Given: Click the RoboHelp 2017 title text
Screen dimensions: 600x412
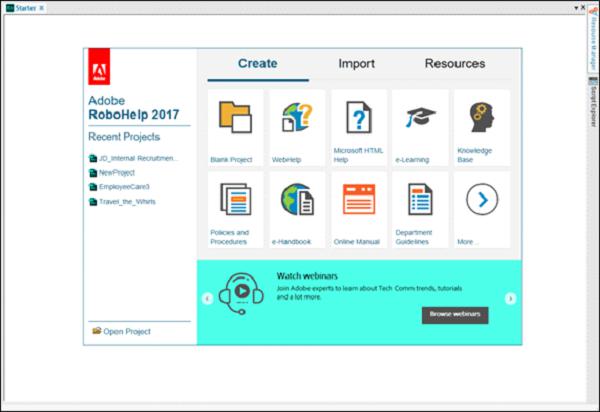Looking at the screenshot, I should [134, 114].
